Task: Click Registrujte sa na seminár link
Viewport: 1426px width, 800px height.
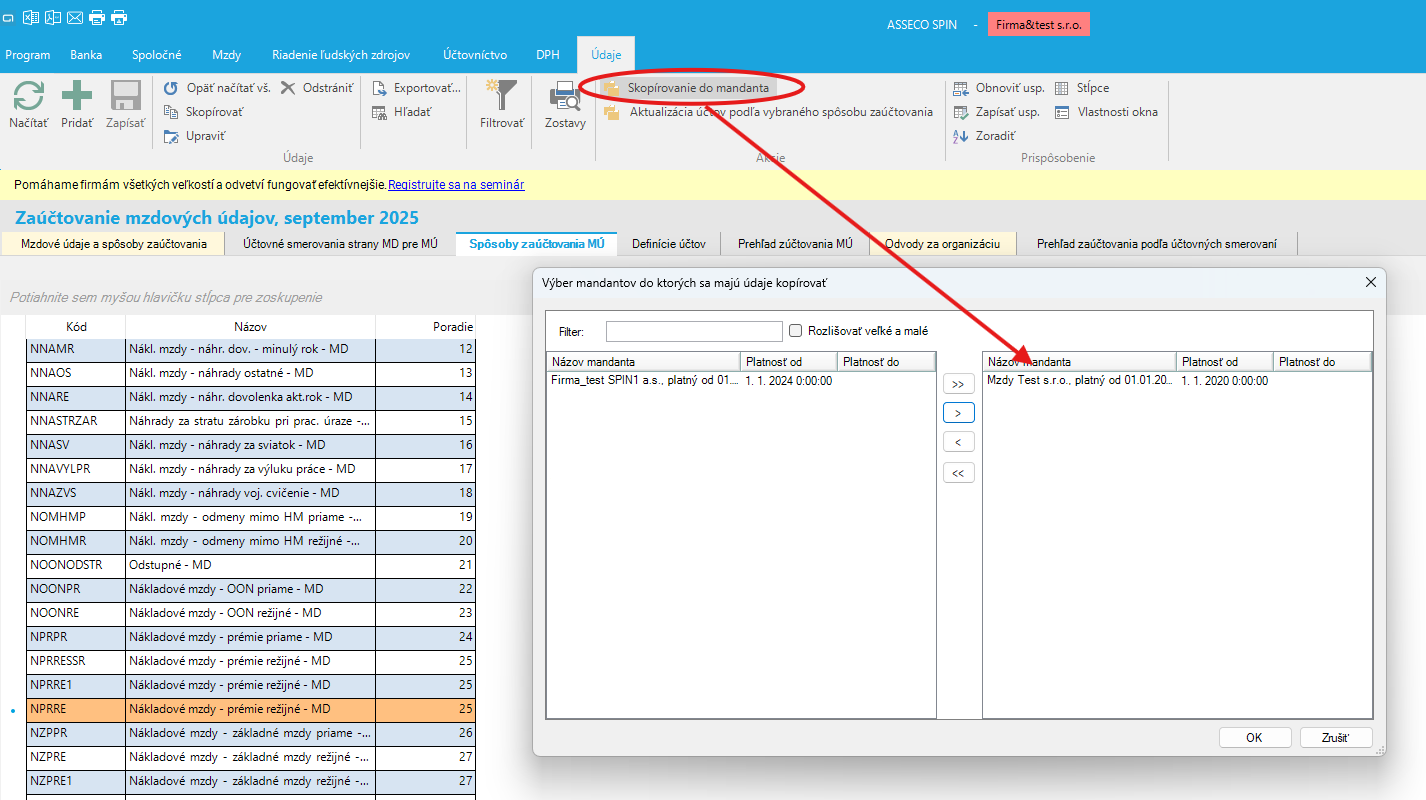Action: pos(456,185)
